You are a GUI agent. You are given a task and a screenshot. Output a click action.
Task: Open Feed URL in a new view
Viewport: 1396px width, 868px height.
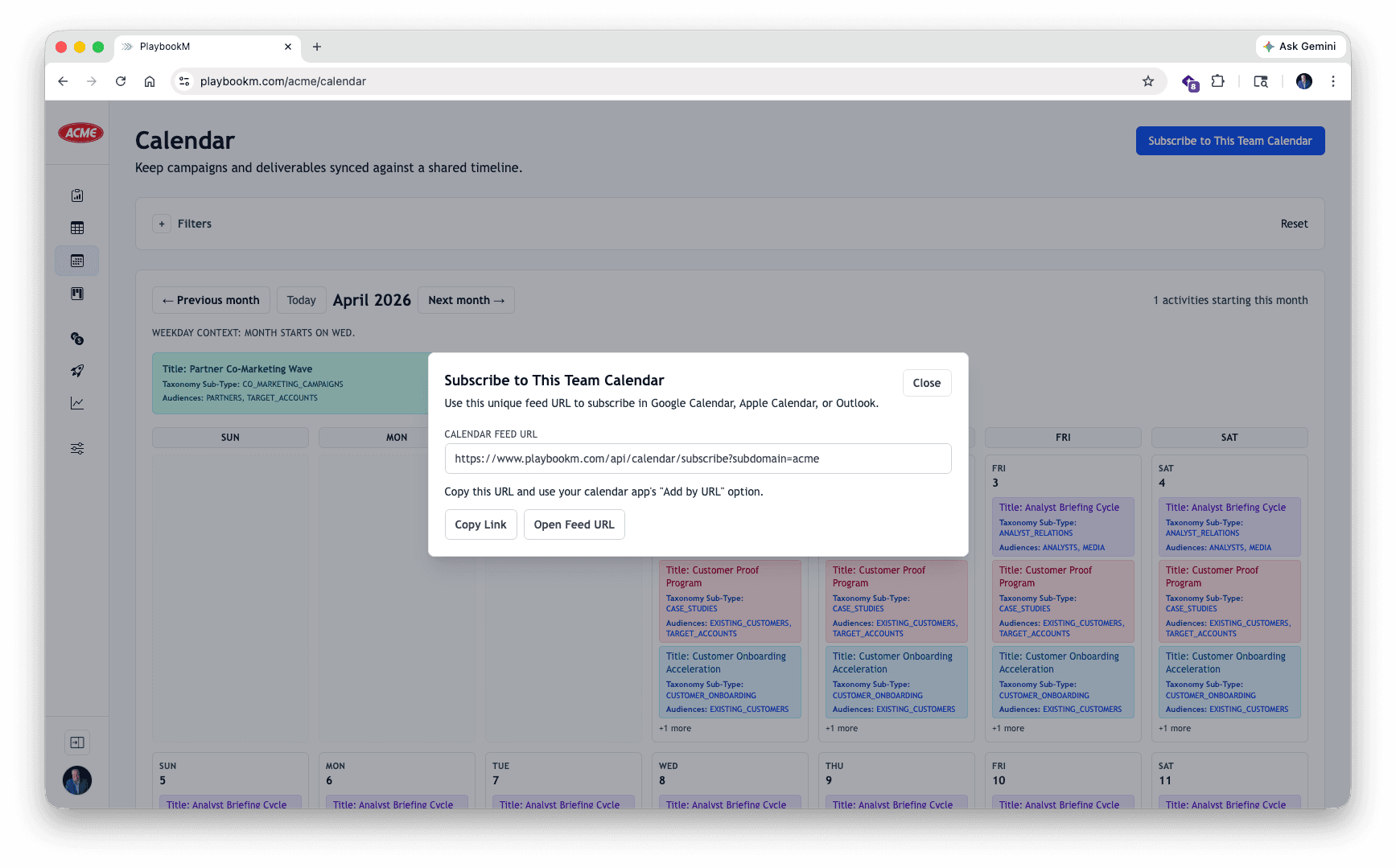pyautogui.click(x=574, y=524)
